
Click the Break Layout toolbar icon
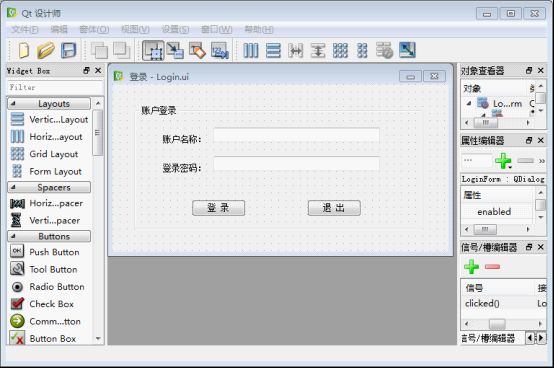point(384,50)
